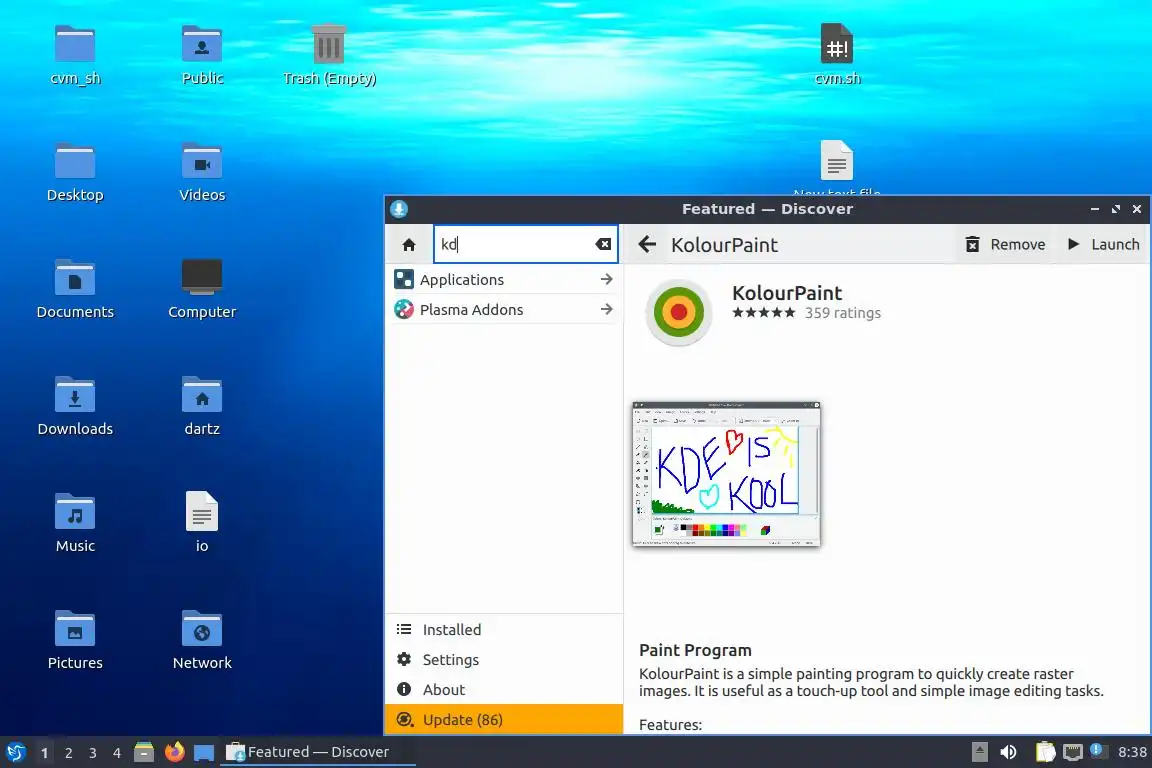Image resolution: width=1152 pixels, height=768 pixels.
Task: Select the Network desktop icon
Action: 202,639
